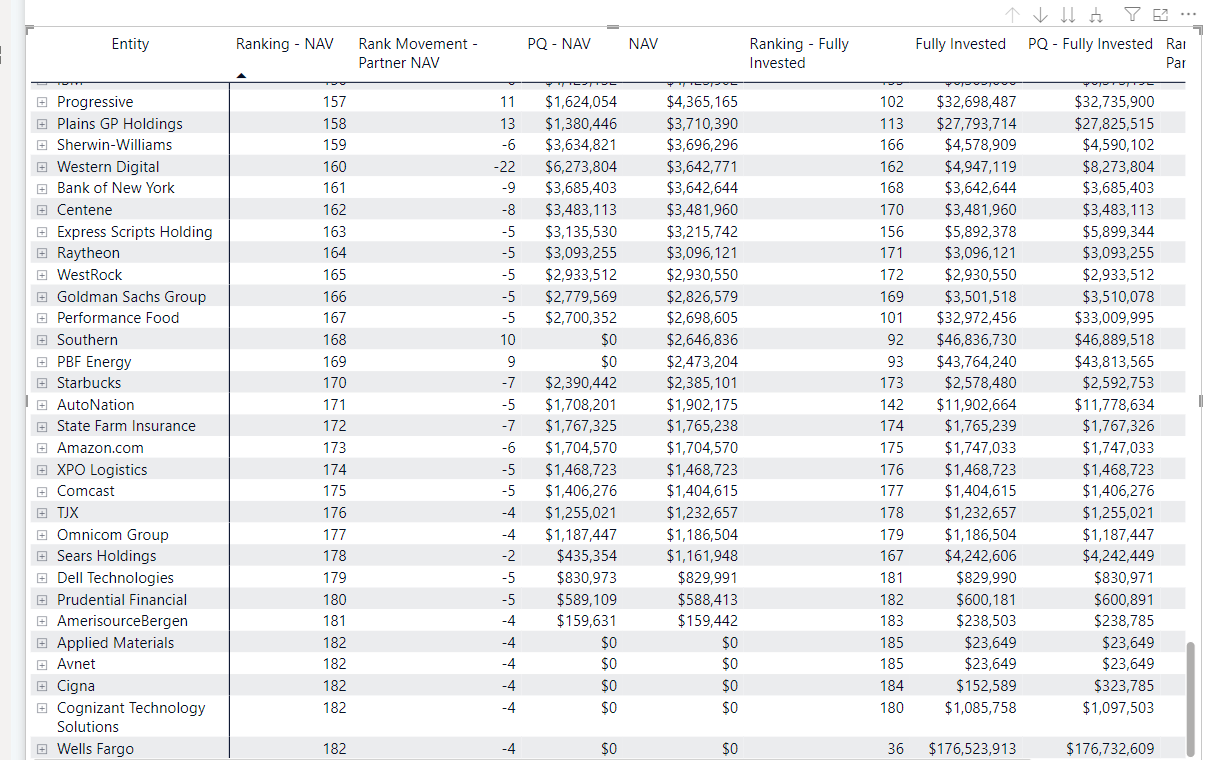Turn on Drill Down single arrow
1215x760 pixels.
pyautogui.click(x=1040, y=15)
